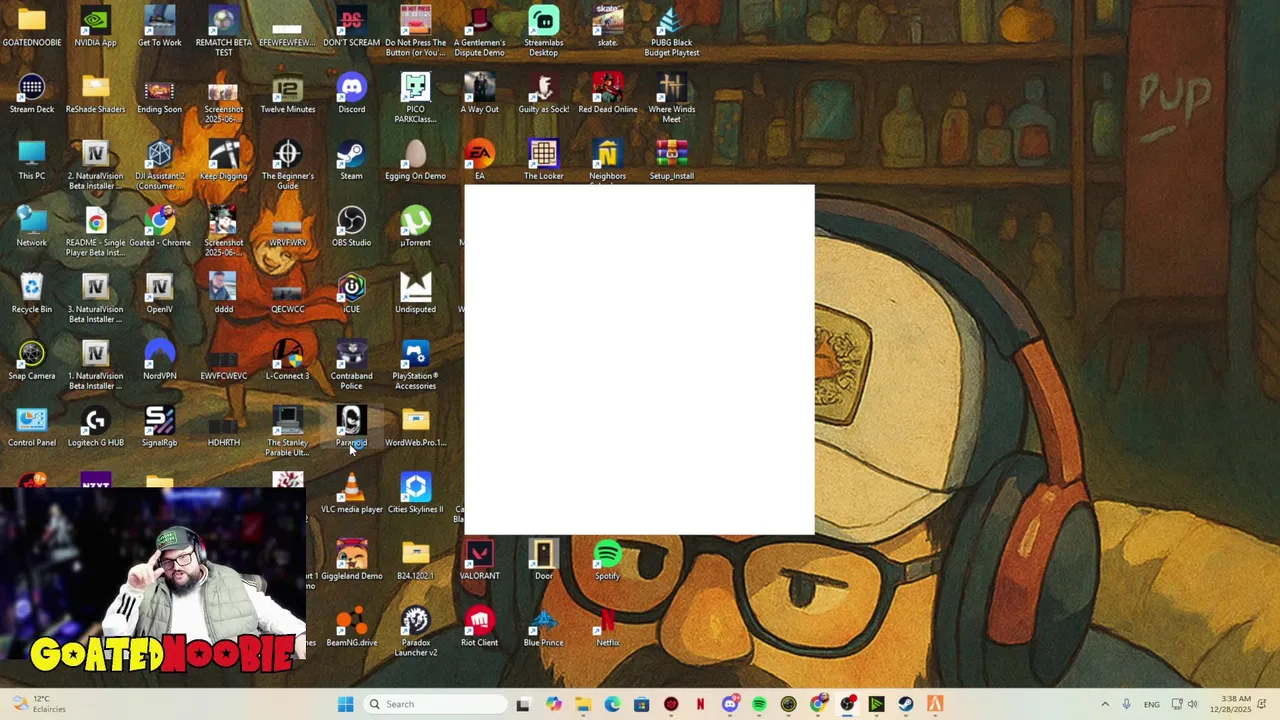Select the µTorrent desktop icon
This screenshot has height=720, width=1280.
415,227
